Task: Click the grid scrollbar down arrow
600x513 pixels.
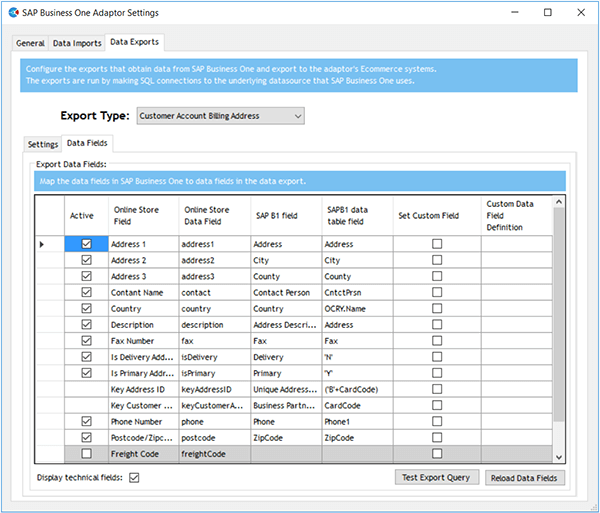Action: 559,457
